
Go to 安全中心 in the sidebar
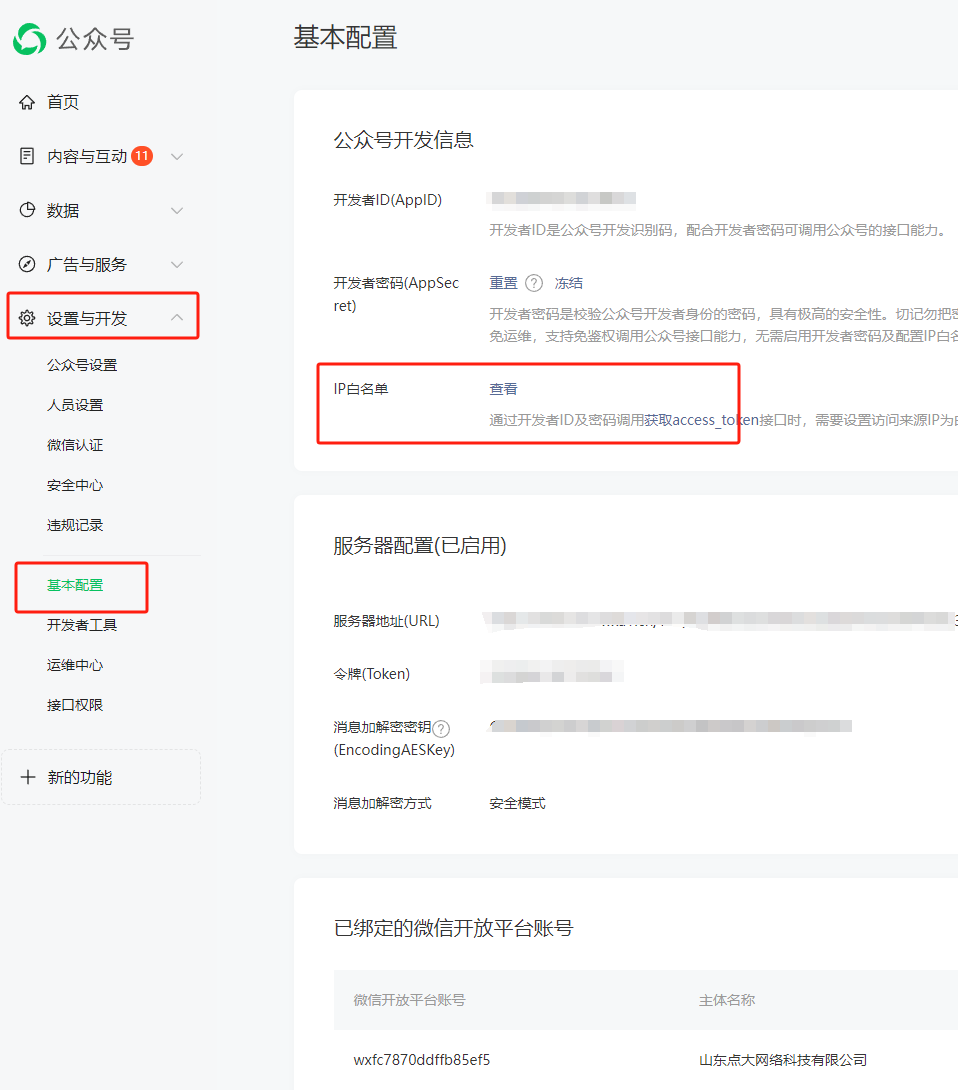75,485
